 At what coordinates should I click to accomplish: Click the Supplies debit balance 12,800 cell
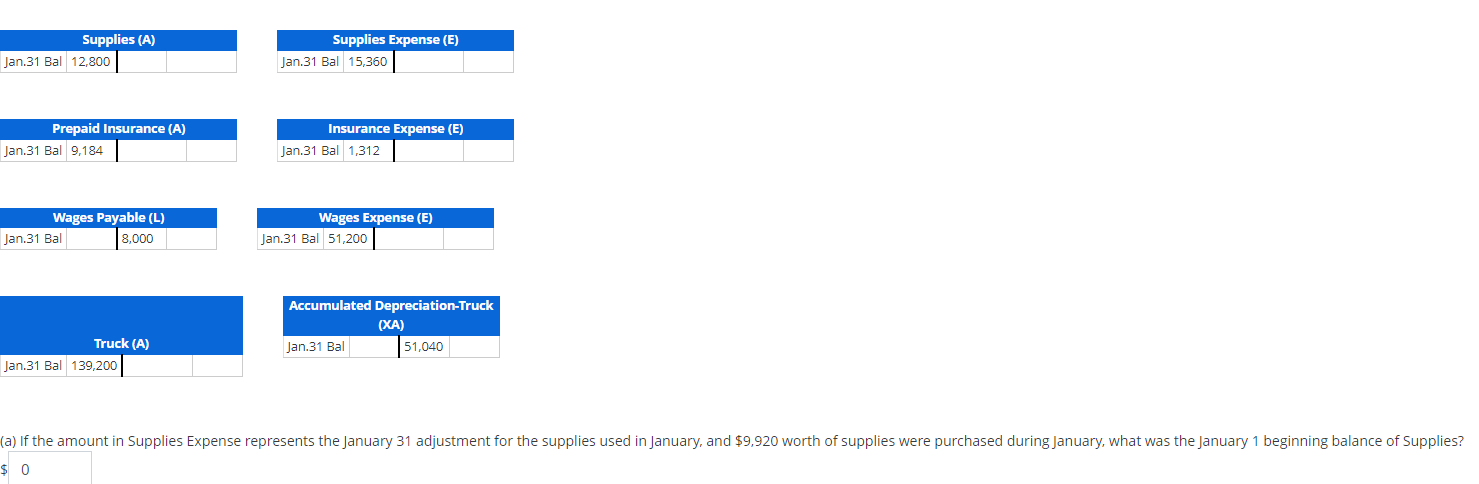tap(91, 62)
